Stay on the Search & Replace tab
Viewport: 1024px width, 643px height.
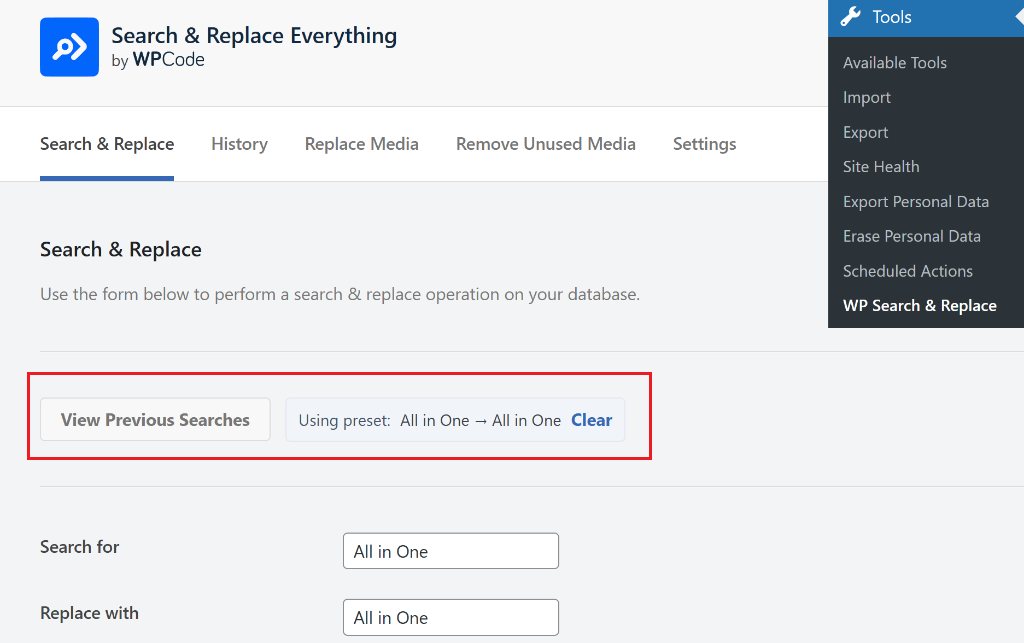[x=106, y=143]
